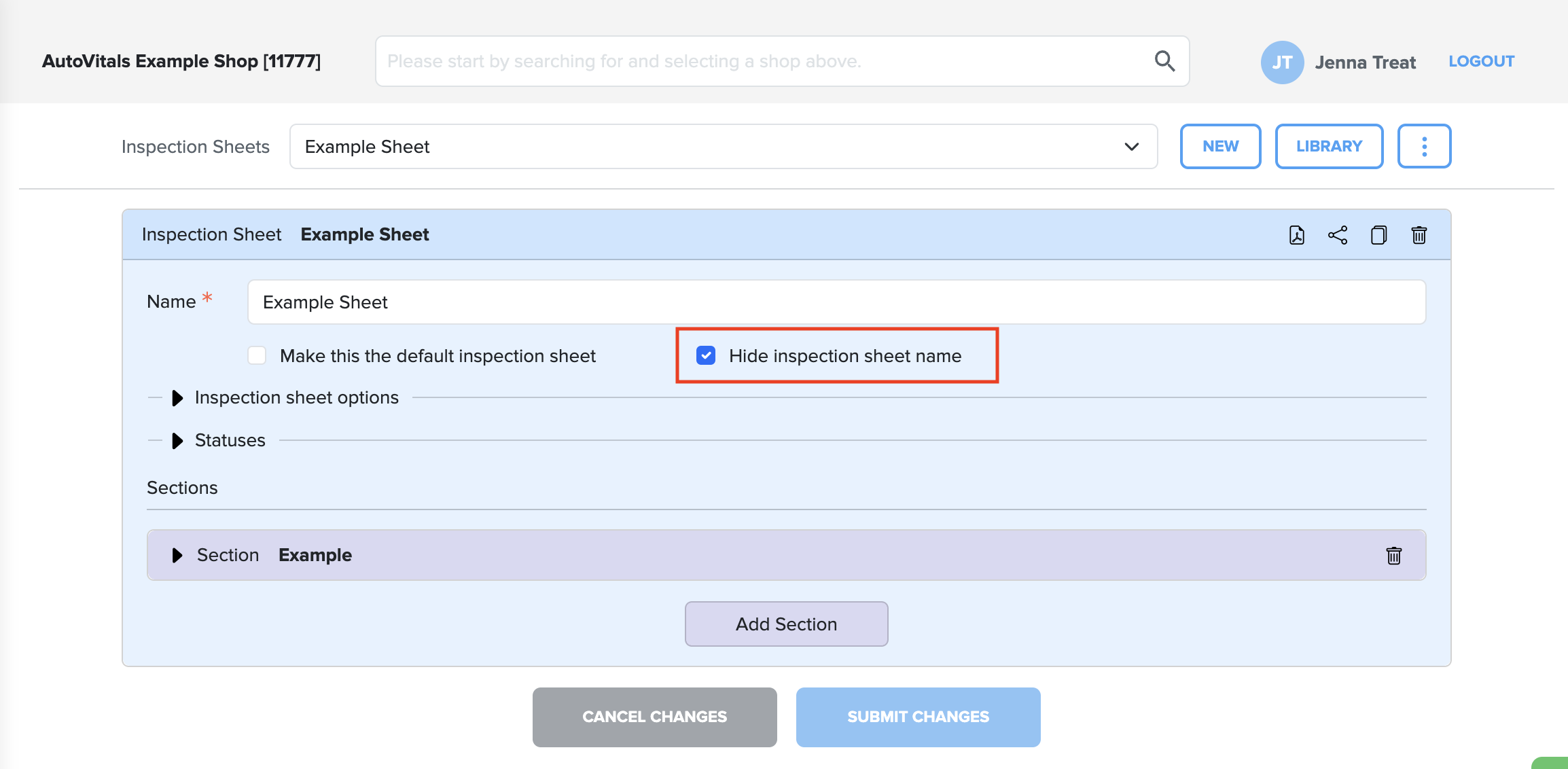Click the search magnifier icon
1568x769 pixels.
pyautogui.click(x=1164, y=61)
